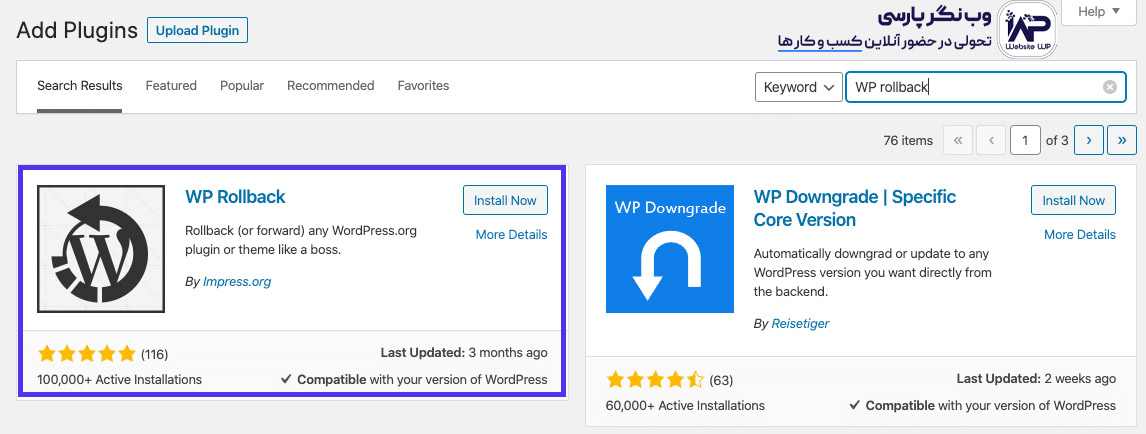Click the WP Rollback plugin icon
This screenshot has width=1146, height=434.
pos(101,249)
